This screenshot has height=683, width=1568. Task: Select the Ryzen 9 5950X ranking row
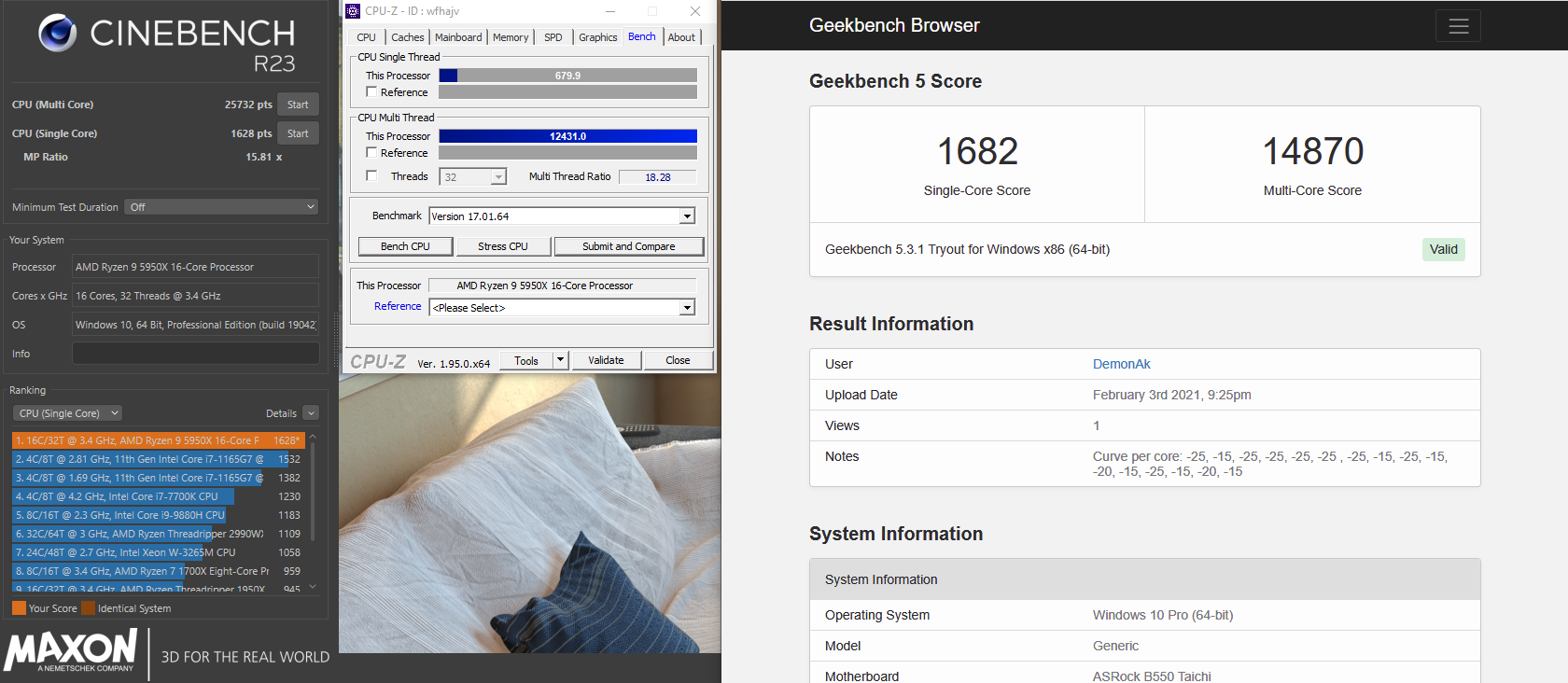click(159, 440)
